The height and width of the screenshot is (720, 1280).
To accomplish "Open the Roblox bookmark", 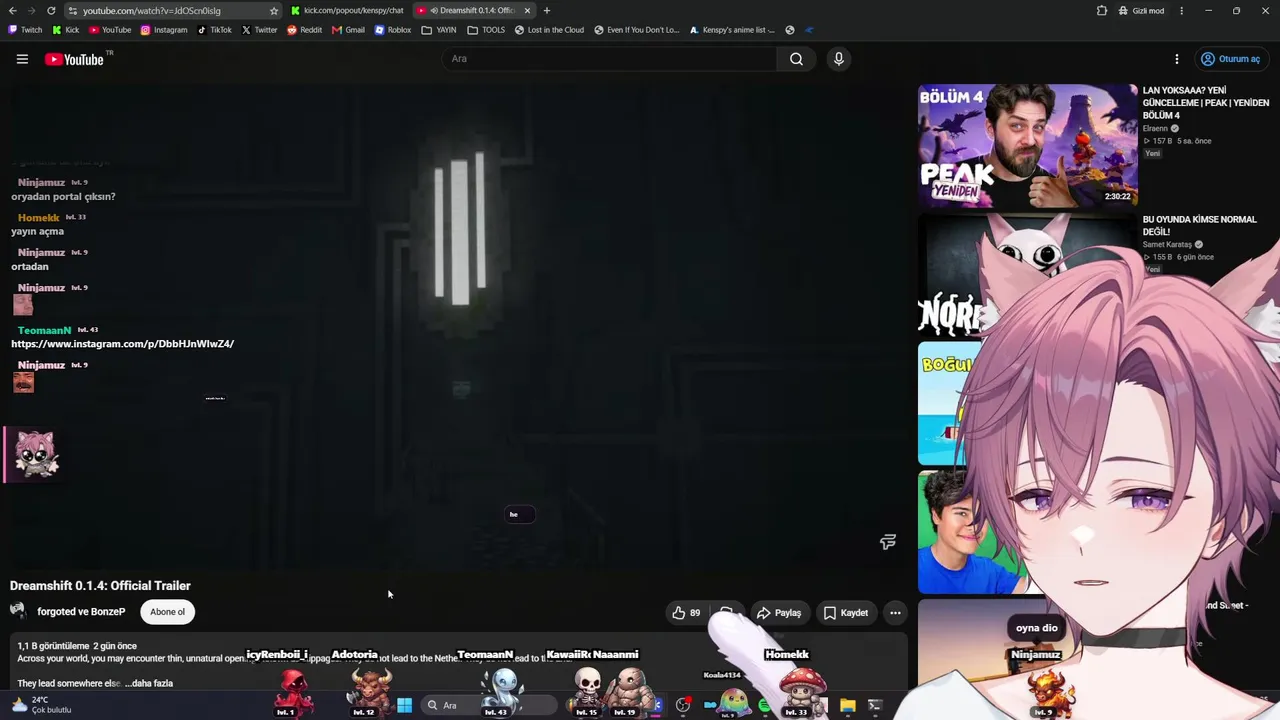I will (392, 30).
